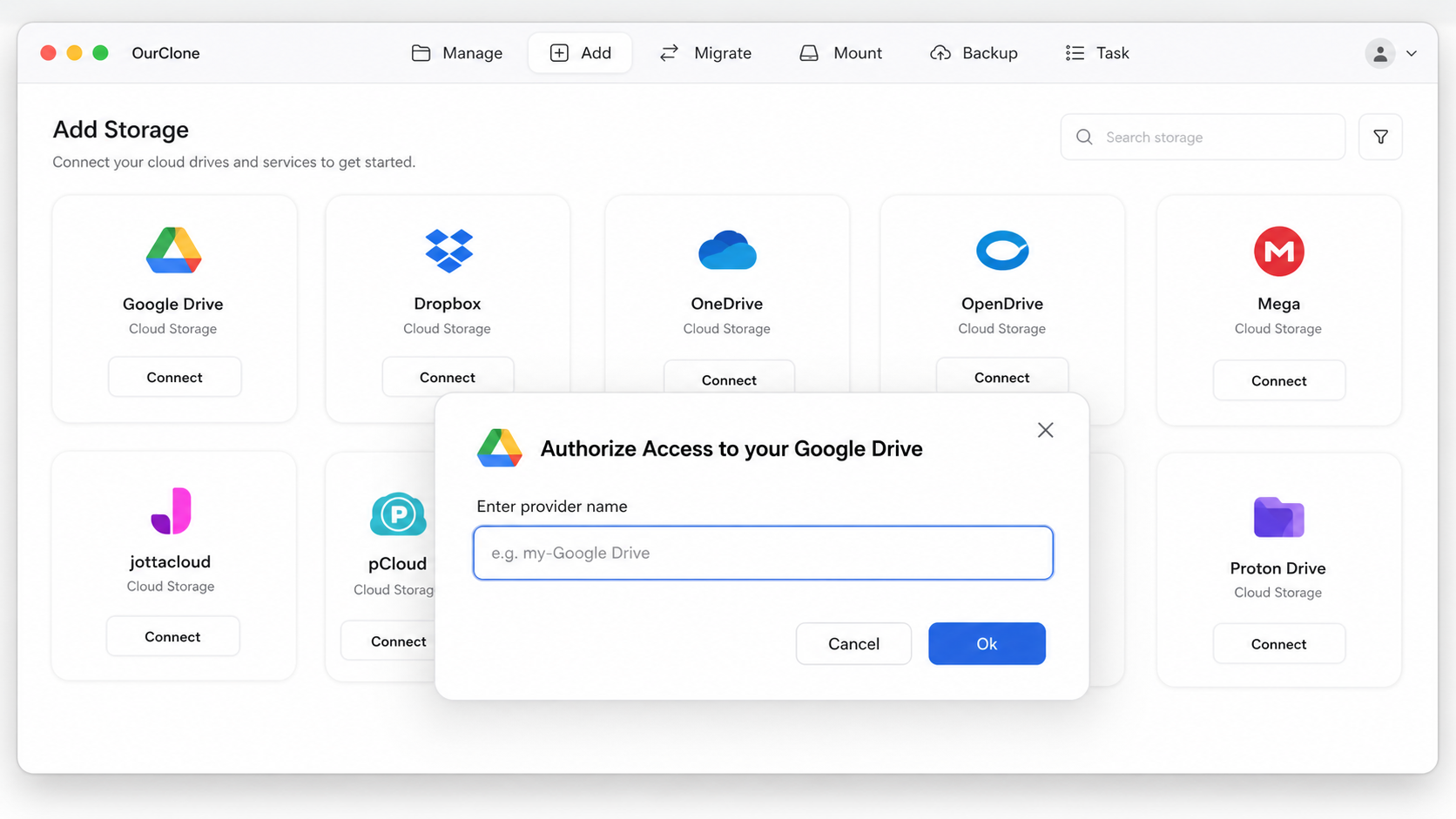Screen dimensions: 1456x819
Task: Select the Add tab
Action: [580, 53]
